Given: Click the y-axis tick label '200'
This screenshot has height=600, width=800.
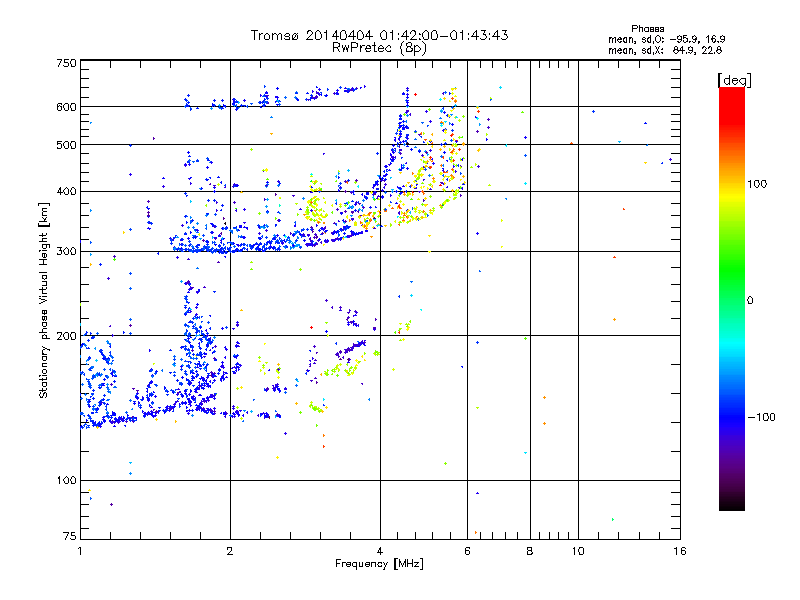Looking at the screenshot, I should [x=66, y=336].
